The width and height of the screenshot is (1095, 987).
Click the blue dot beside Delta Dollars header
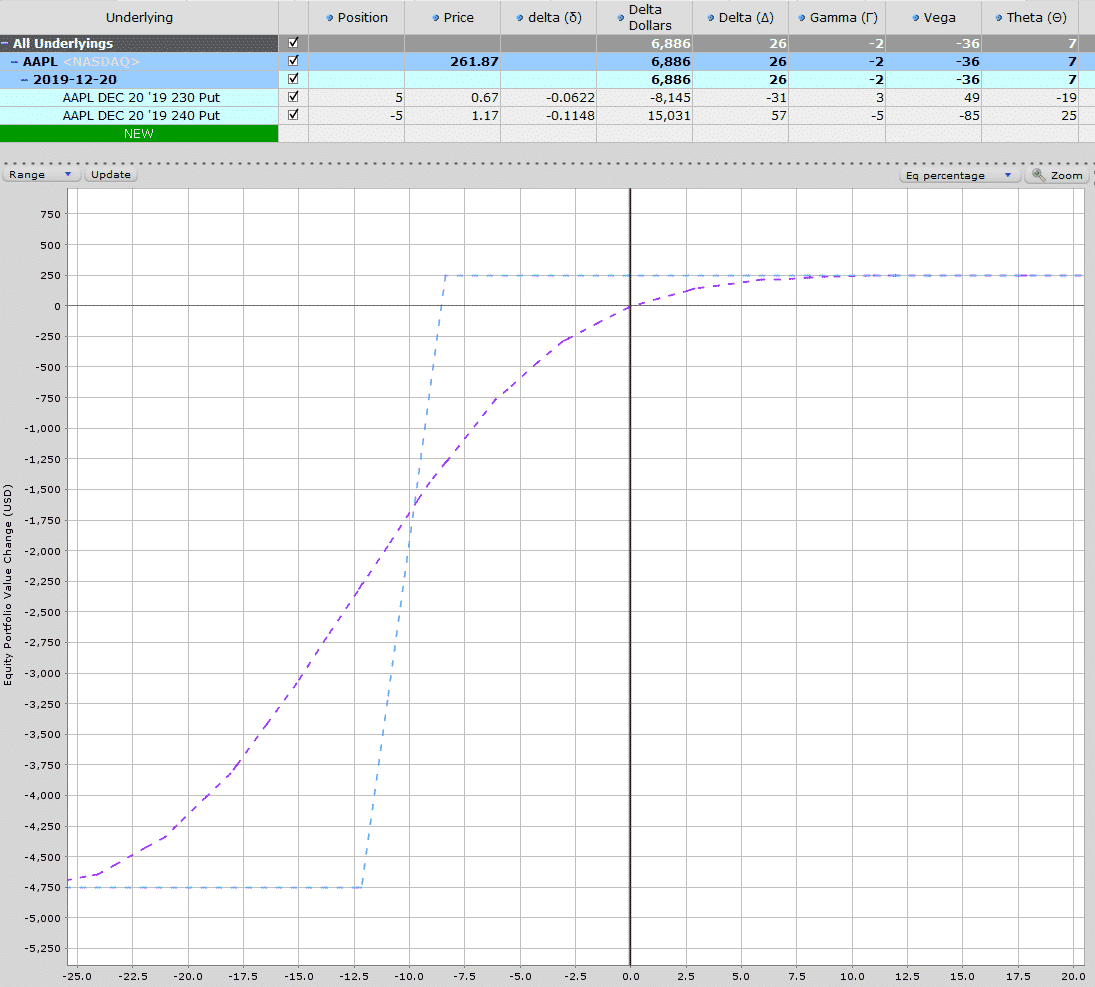point(620,18)
